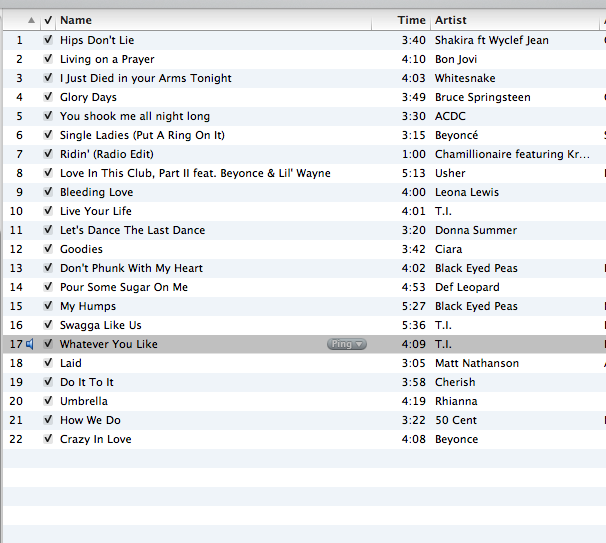606x543 pixels.
Task: Click artist Cherish
Action: coord(455,382)
